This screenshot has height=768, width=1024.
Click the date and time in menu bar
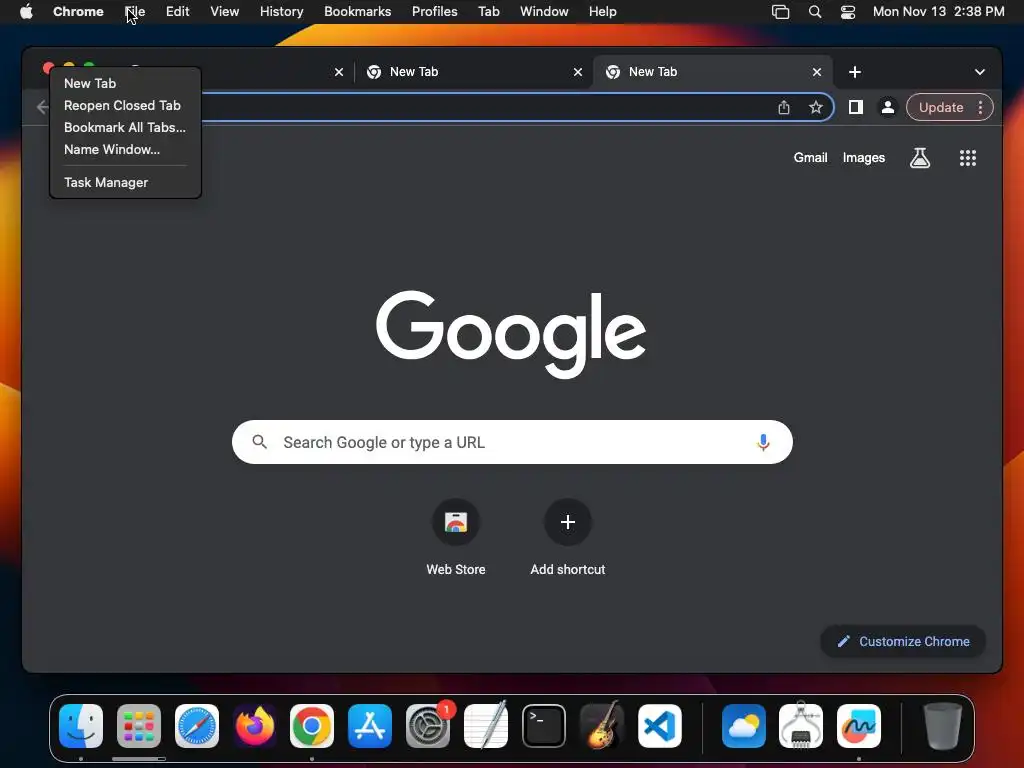[938, 11]
